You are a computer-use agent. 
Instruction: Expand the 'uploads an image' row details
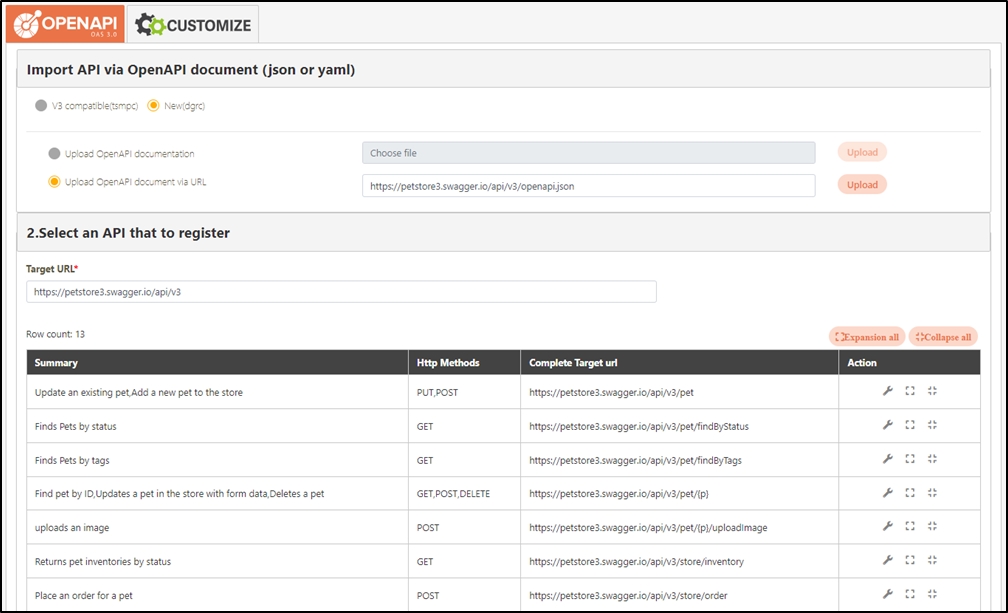click(910, 526)
